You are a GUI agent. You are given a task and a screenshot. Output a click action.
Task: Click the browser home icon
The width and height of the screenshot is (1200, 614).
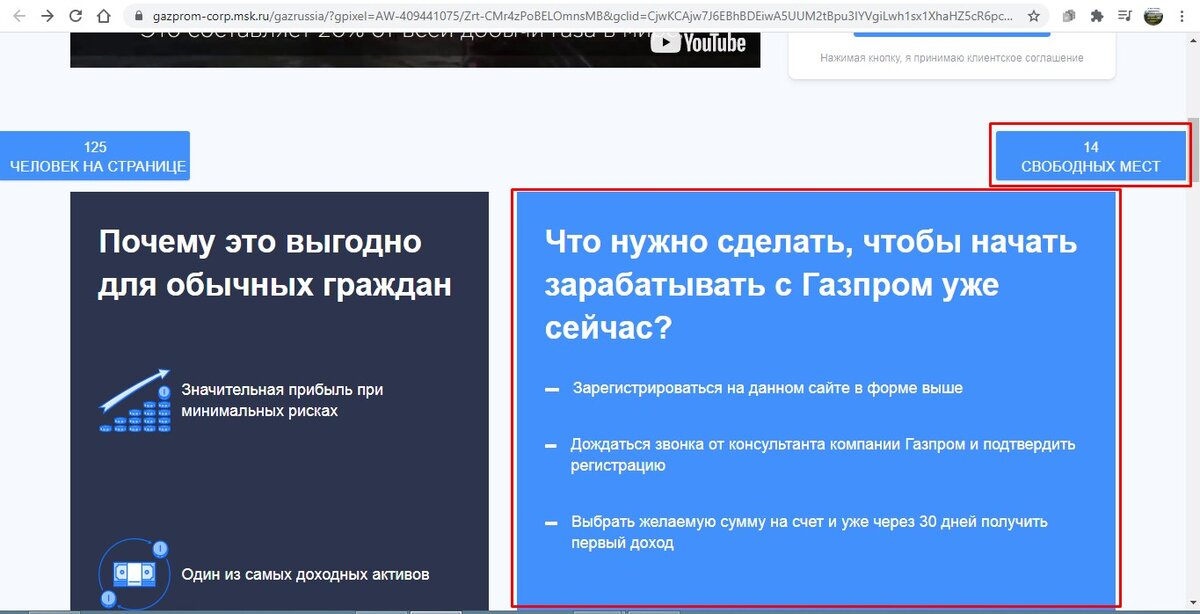point(102,16)
